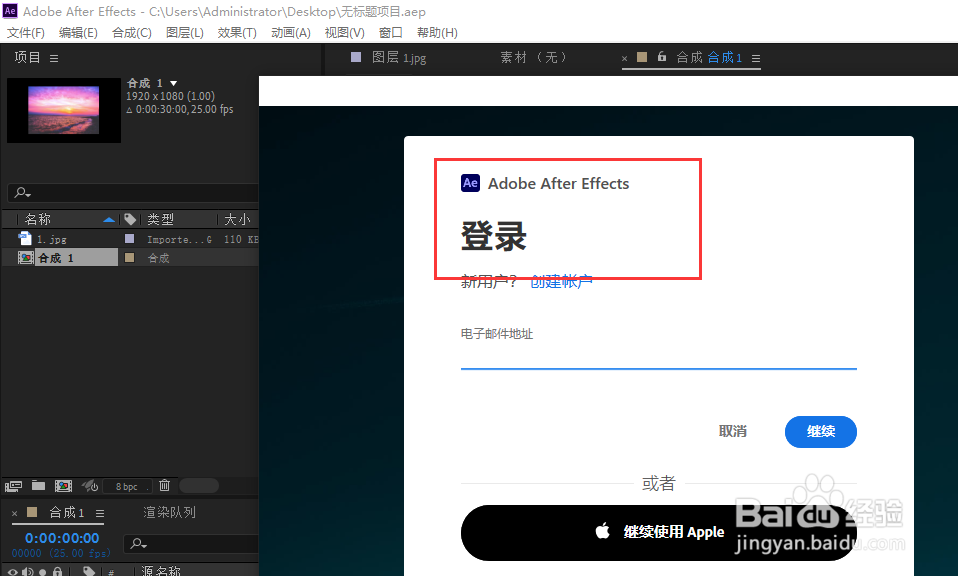Click the video eye column icon in timeline

tap(12, 572)
